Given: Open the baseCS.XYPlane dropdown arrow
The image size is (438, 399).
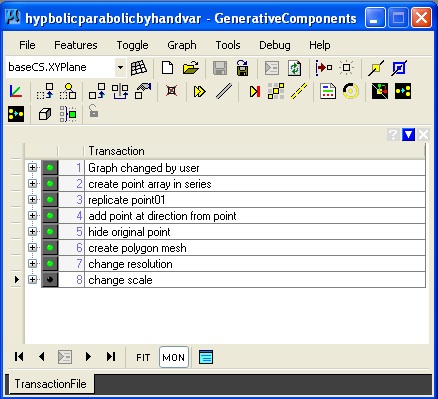Looking at the screenshot, I should [x=120, y=67].
